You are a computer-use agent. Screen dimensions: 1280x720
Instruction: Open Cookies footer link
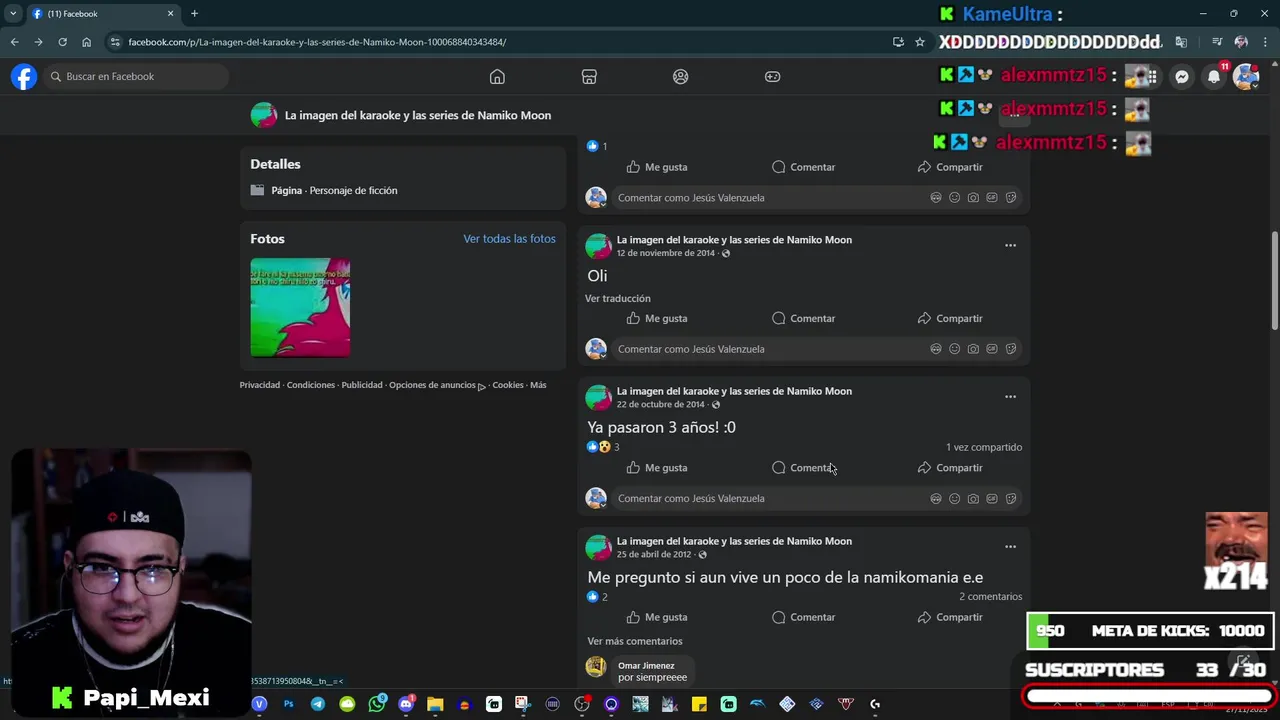pos(508,385)
